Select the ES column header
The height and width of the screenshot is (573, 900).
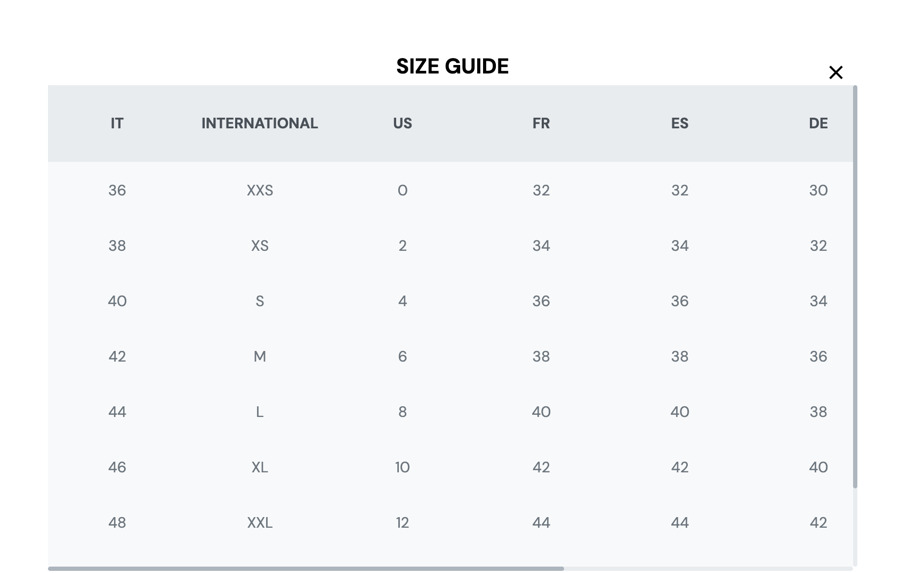click(680, 123)
